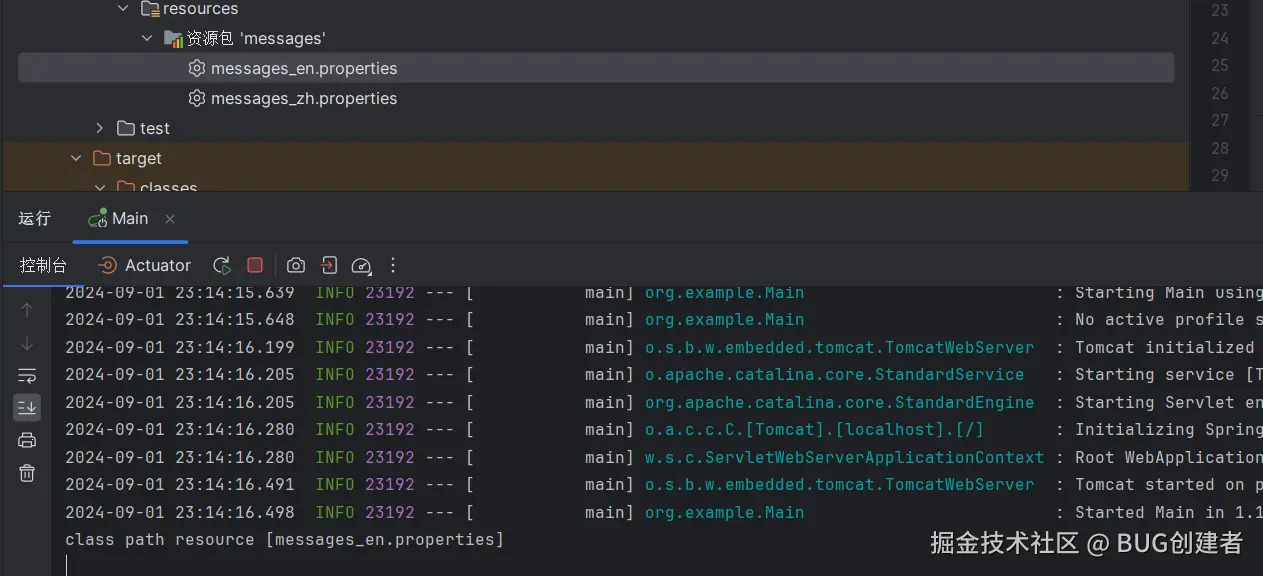
Task: Expand the test folder
Action: [x=99, y=128]
